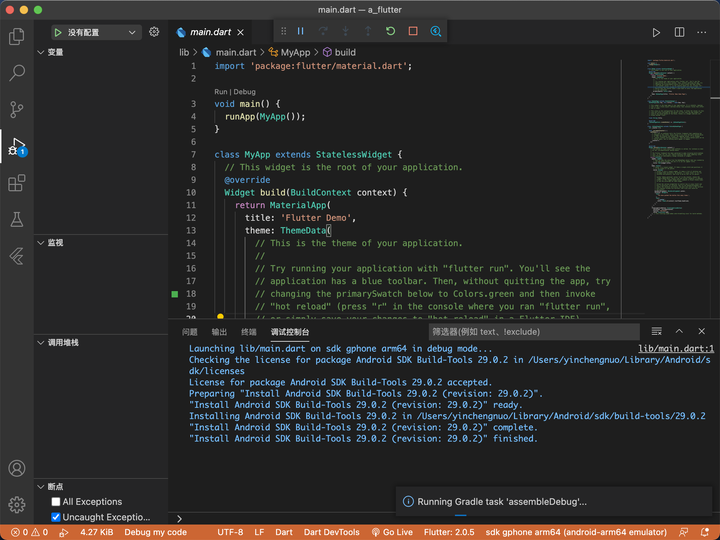Click Go Live in status bar
This screenshot has height=540, width=720.
click(x=392, y=532)
